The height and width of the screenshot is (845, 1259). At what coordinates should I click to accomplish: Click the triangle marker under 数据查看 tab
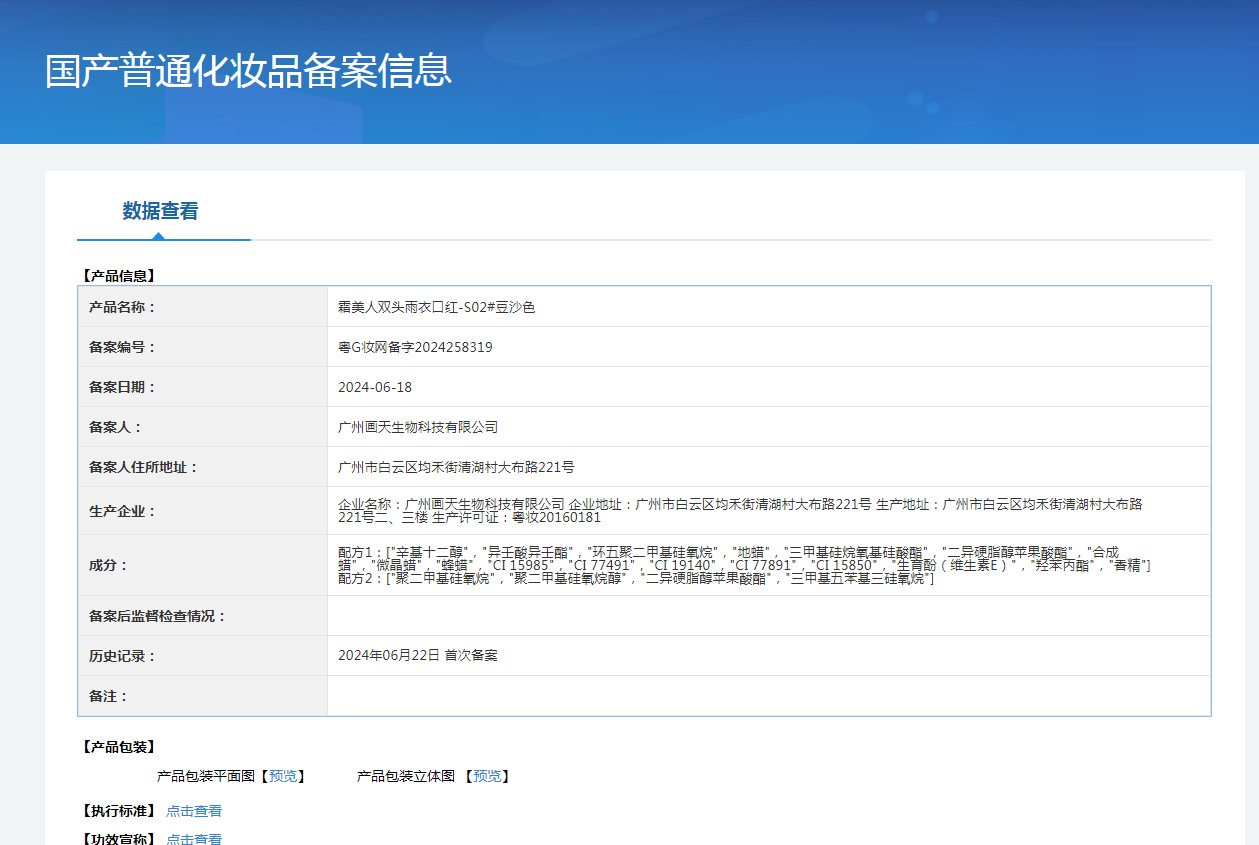point(158,236)
